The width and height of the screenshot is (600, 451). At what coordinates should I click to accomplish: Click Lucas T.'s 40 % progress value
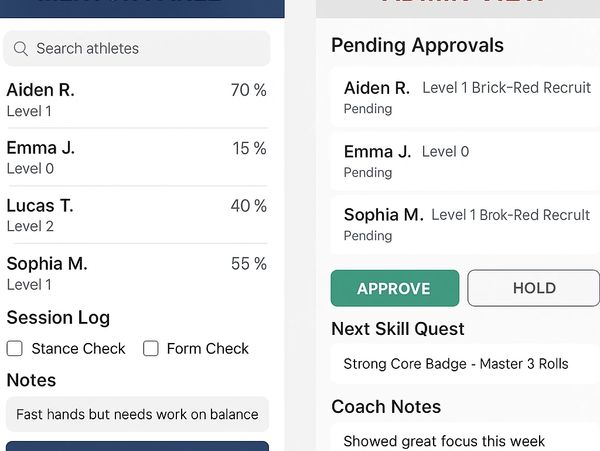pyautogui.click(x=249, y=206)
